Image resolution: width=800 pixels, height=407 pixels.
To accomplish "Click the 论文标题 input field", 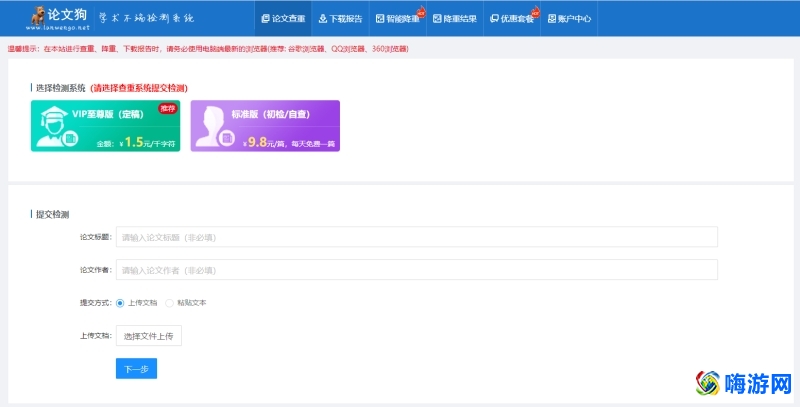I will [x=417, y=237].
